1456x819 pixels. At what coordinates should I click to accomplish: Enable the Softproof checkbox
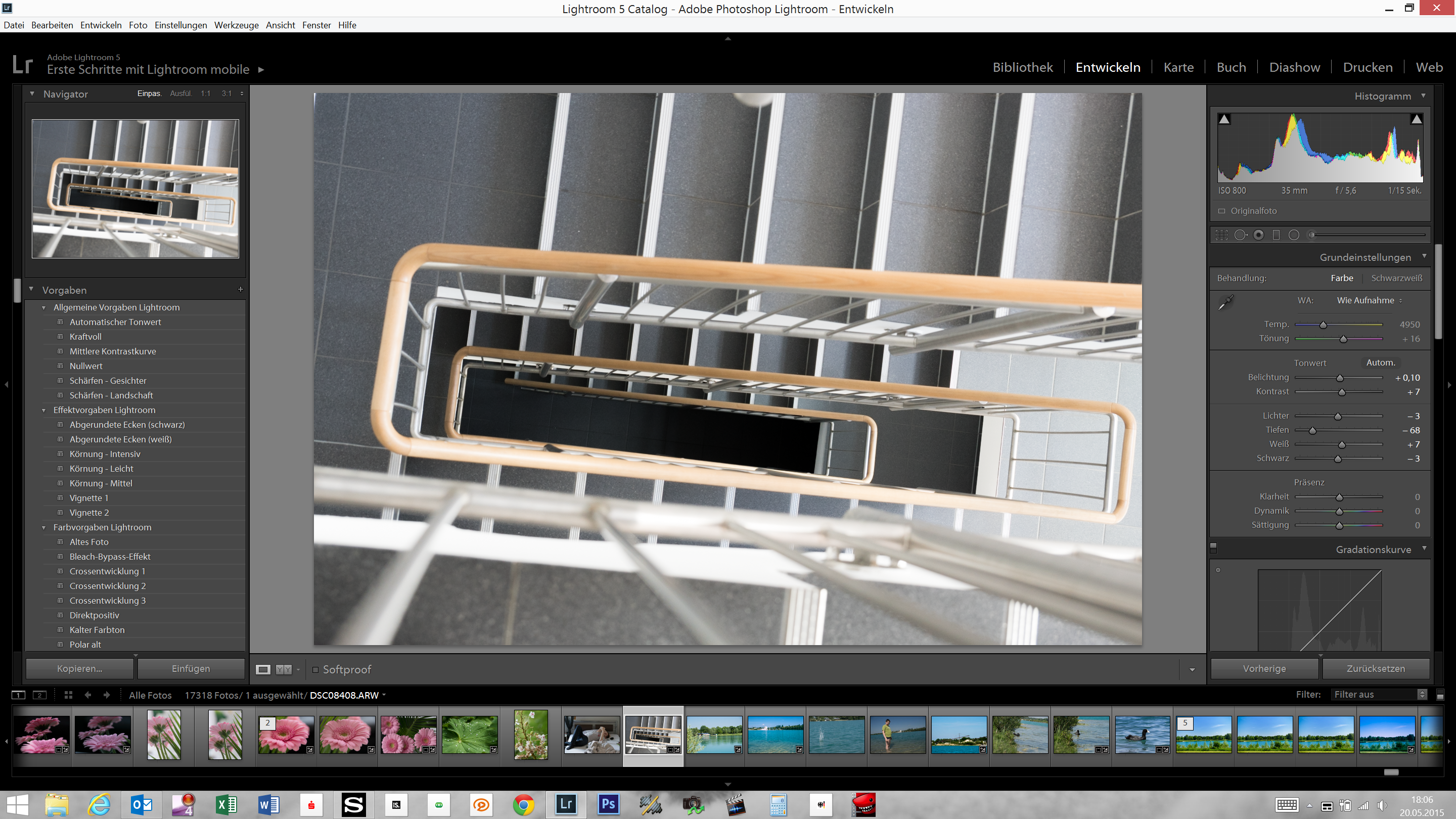[x=316, y=669]
